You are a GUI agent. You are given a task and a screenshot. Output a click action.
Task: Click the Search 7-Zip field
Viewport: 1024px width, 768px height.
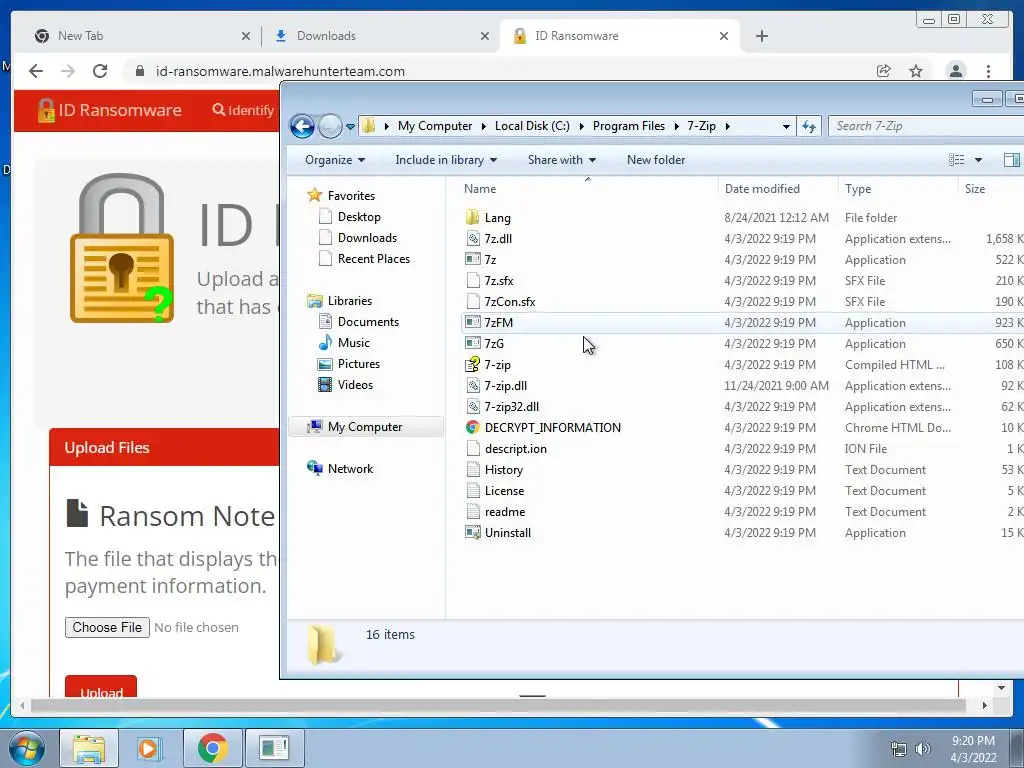(926, 126)
